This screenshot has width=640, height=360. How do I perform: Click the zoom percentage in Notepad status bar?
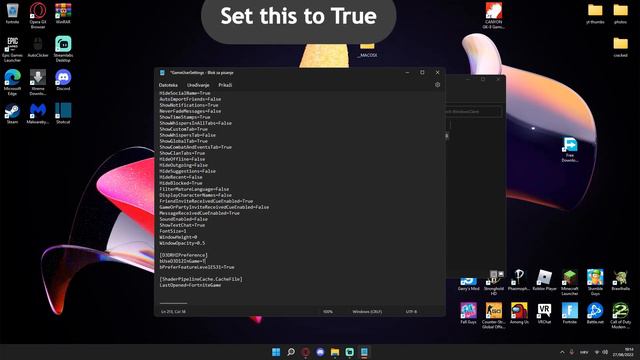click(x=328, y=311)
